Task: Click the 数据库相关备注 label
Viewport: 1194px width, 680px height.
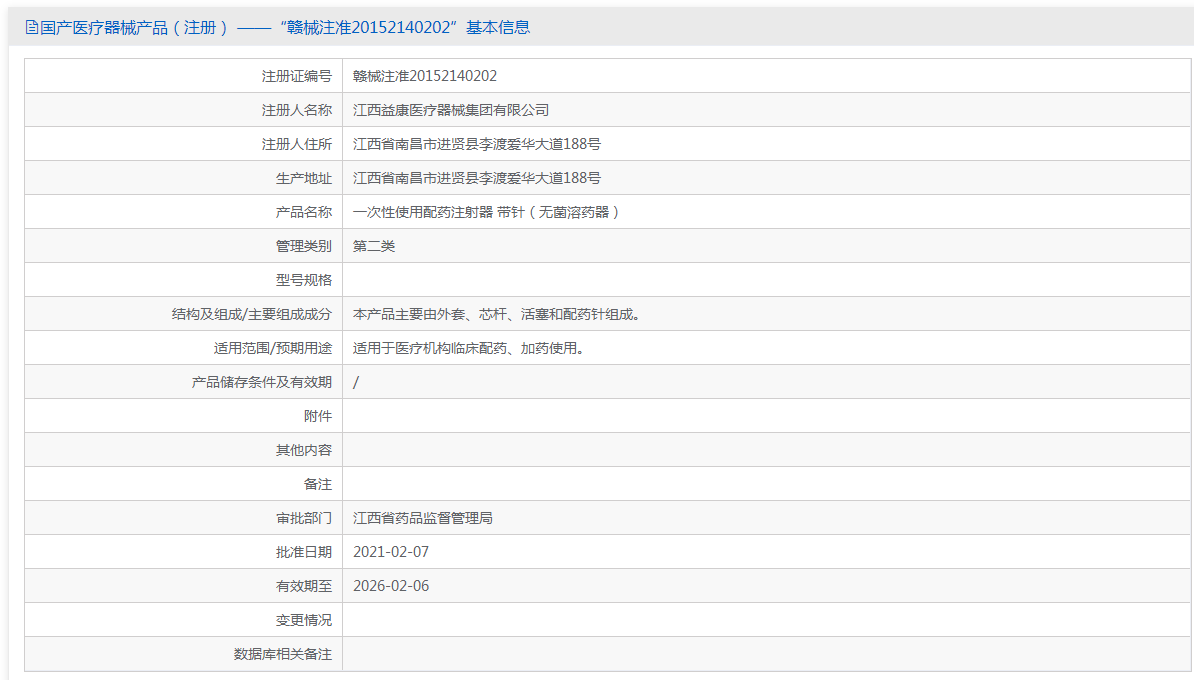Action: point(283,654)
